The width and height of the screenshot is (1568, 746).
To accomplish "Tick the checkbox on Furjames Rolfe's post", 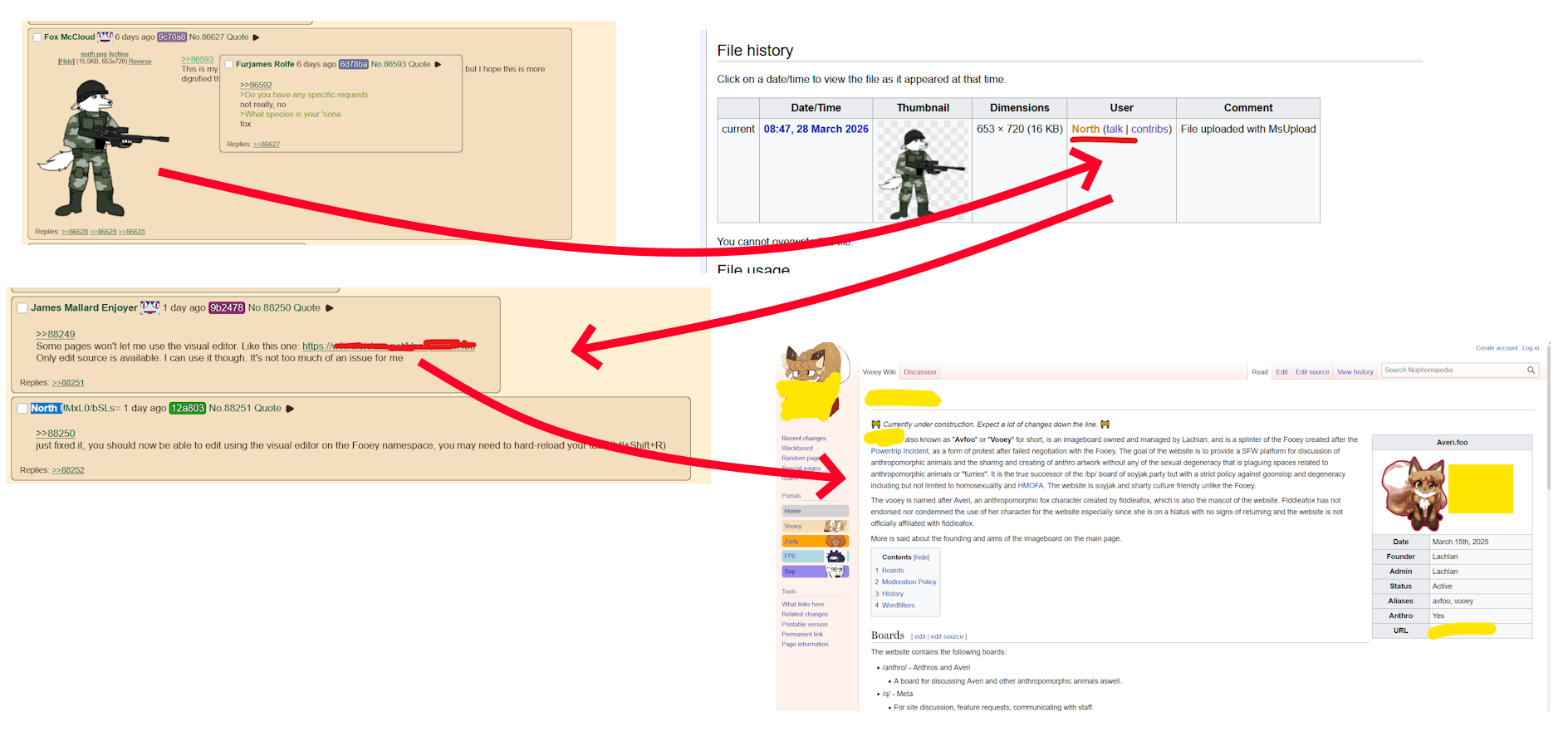I will click(x=229, y=64).
